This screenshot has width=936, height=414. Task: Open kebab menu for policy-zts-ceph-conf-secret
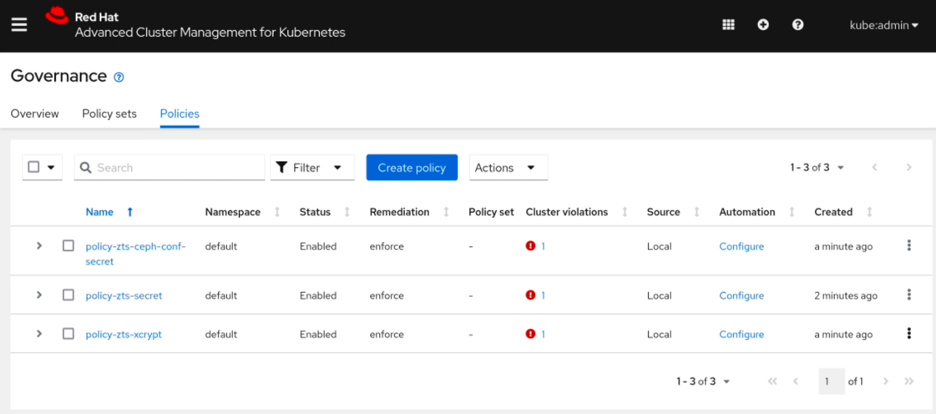pyautogui.click(x=909, y=246)
